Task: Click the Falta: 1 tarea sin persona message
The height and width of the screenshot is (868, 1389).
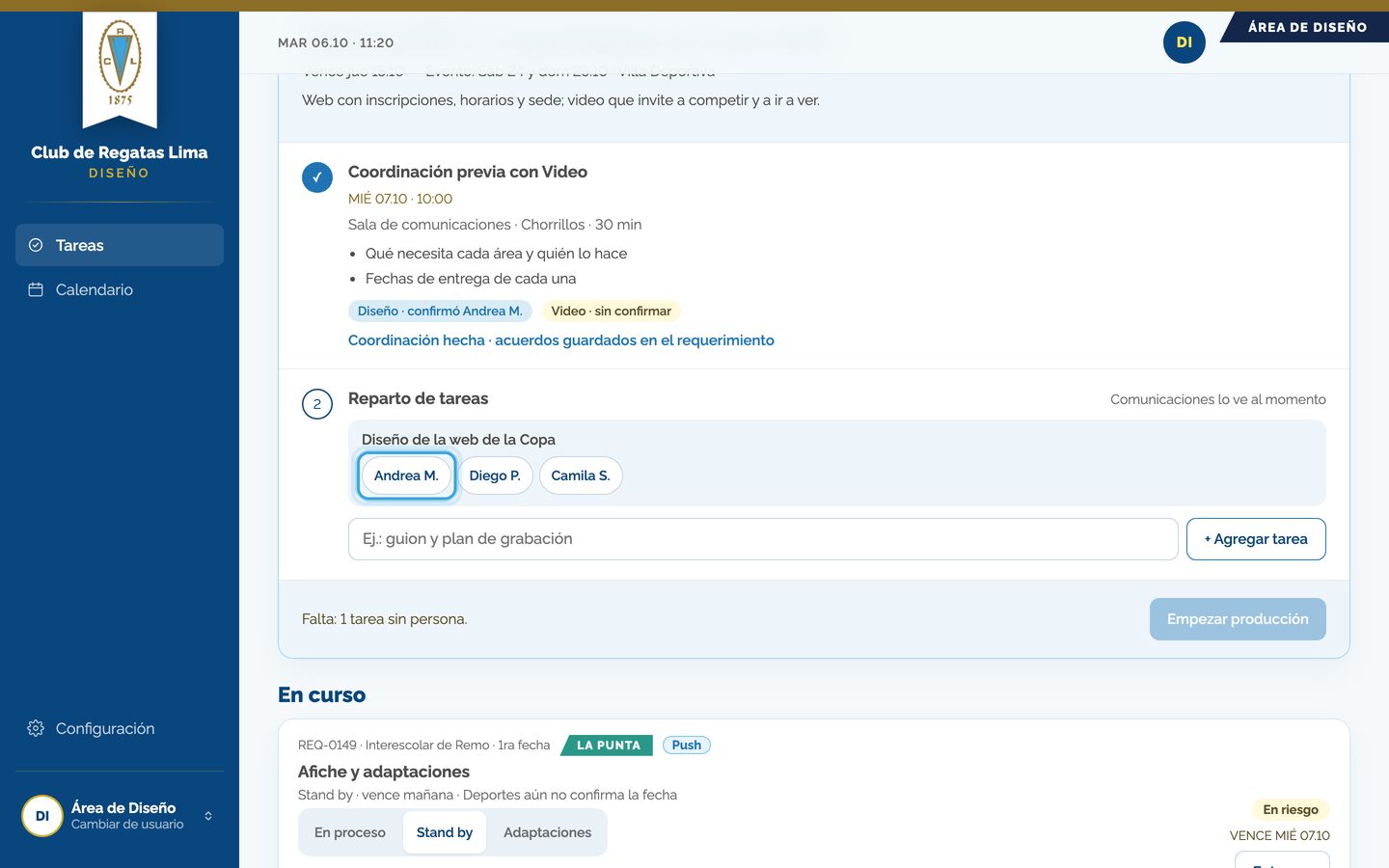Action: tap(384, 619)
